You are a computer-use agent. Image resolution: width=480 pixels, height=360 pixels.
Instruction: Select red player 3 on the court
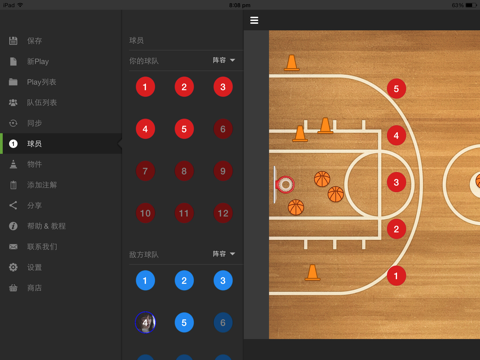[x=396, y=182]
